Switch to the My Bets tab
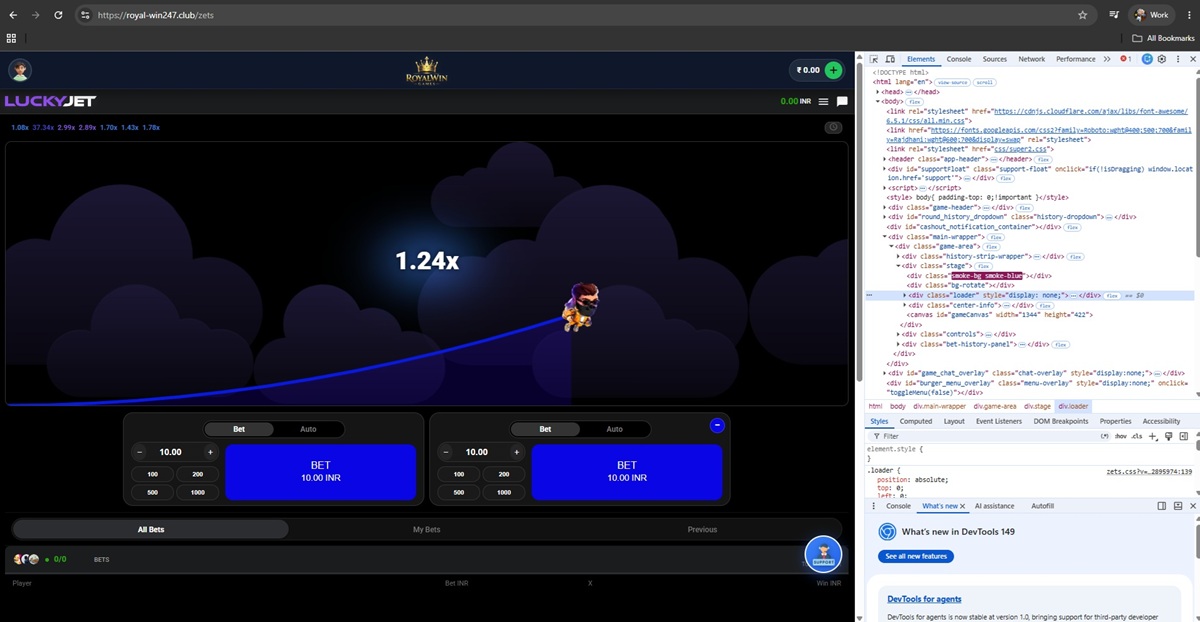Viewport: 1200px width, 622px height. [426, 529]
